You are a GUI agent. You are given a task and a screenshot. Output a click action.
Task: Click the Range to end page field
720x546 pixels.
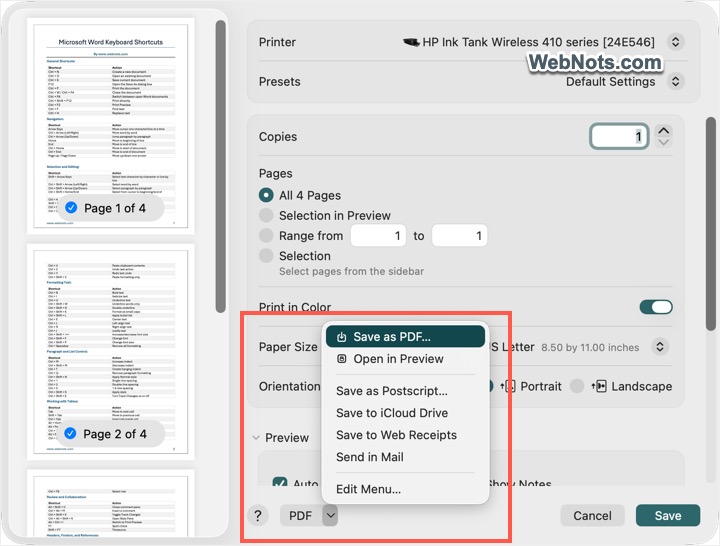tap(459, 236)
